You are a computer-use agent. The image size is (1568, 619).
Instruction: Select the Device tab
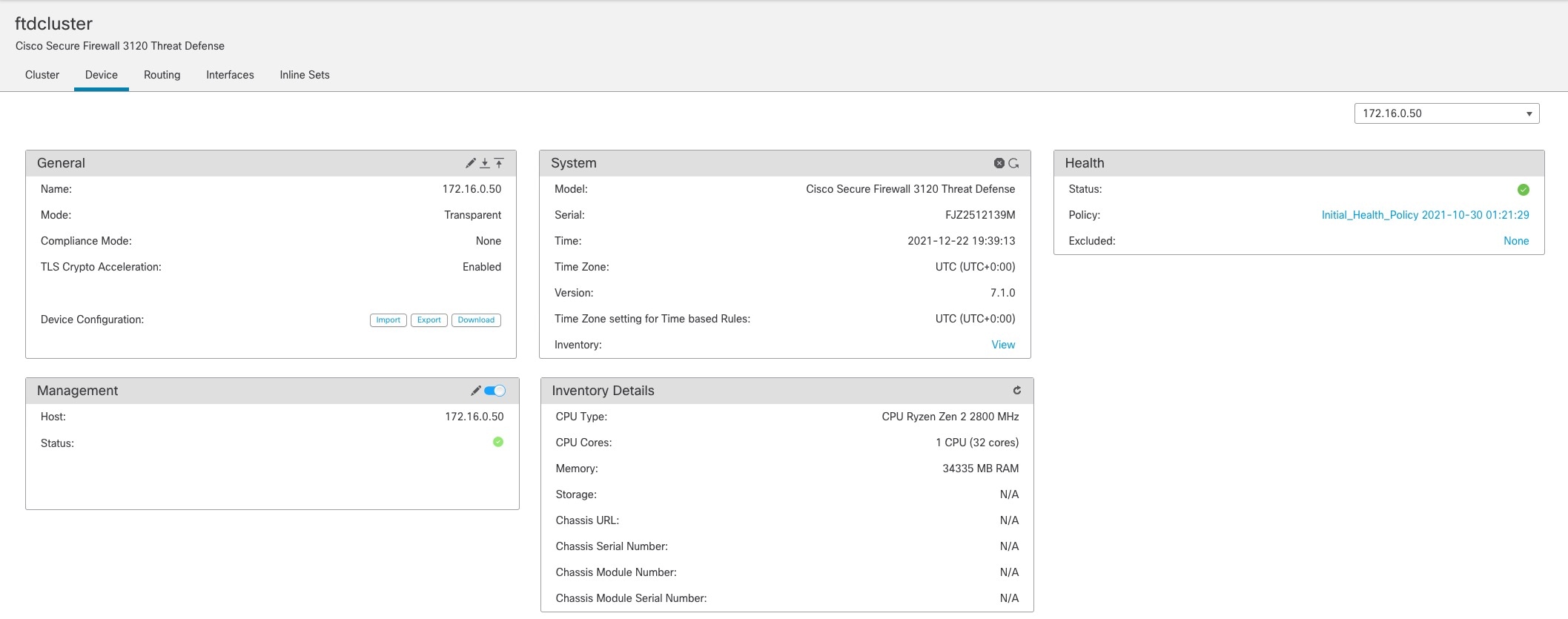click(x=102, y=75)
